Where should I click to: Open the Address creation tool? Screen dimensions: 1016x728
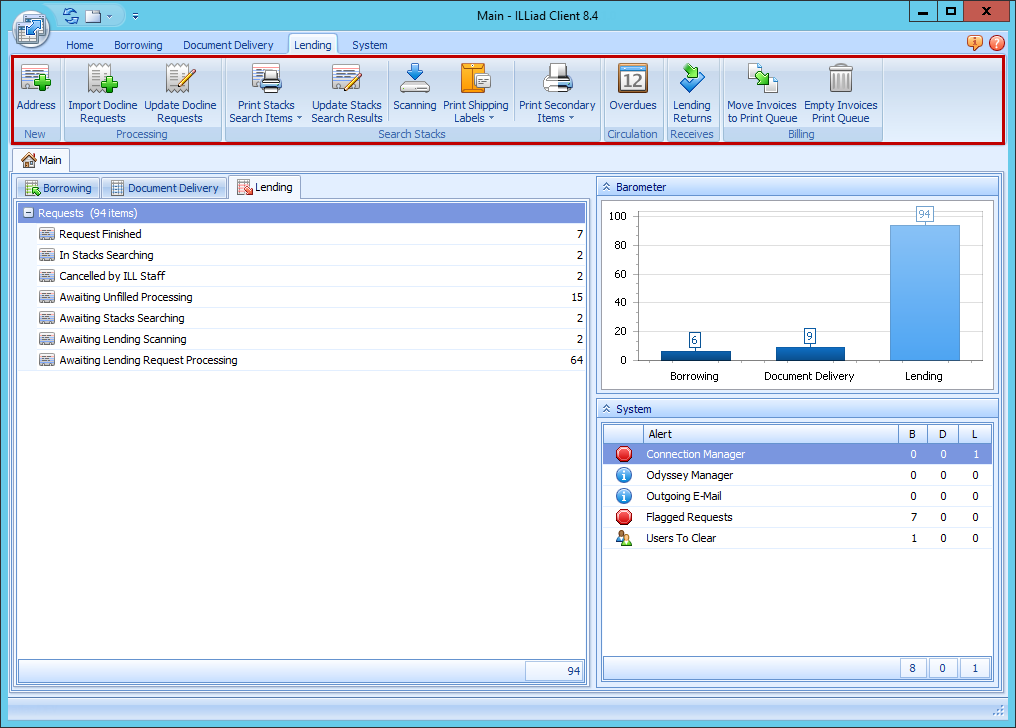click(36, 92)
